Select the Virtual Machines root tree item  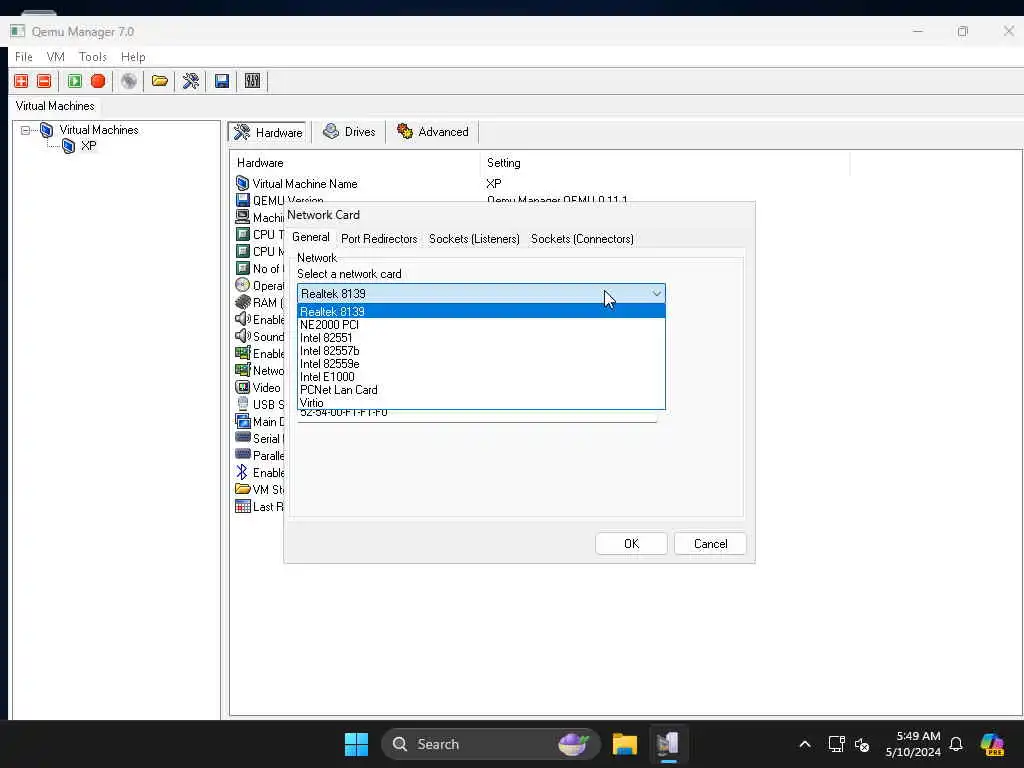click(x=99, y=130)
